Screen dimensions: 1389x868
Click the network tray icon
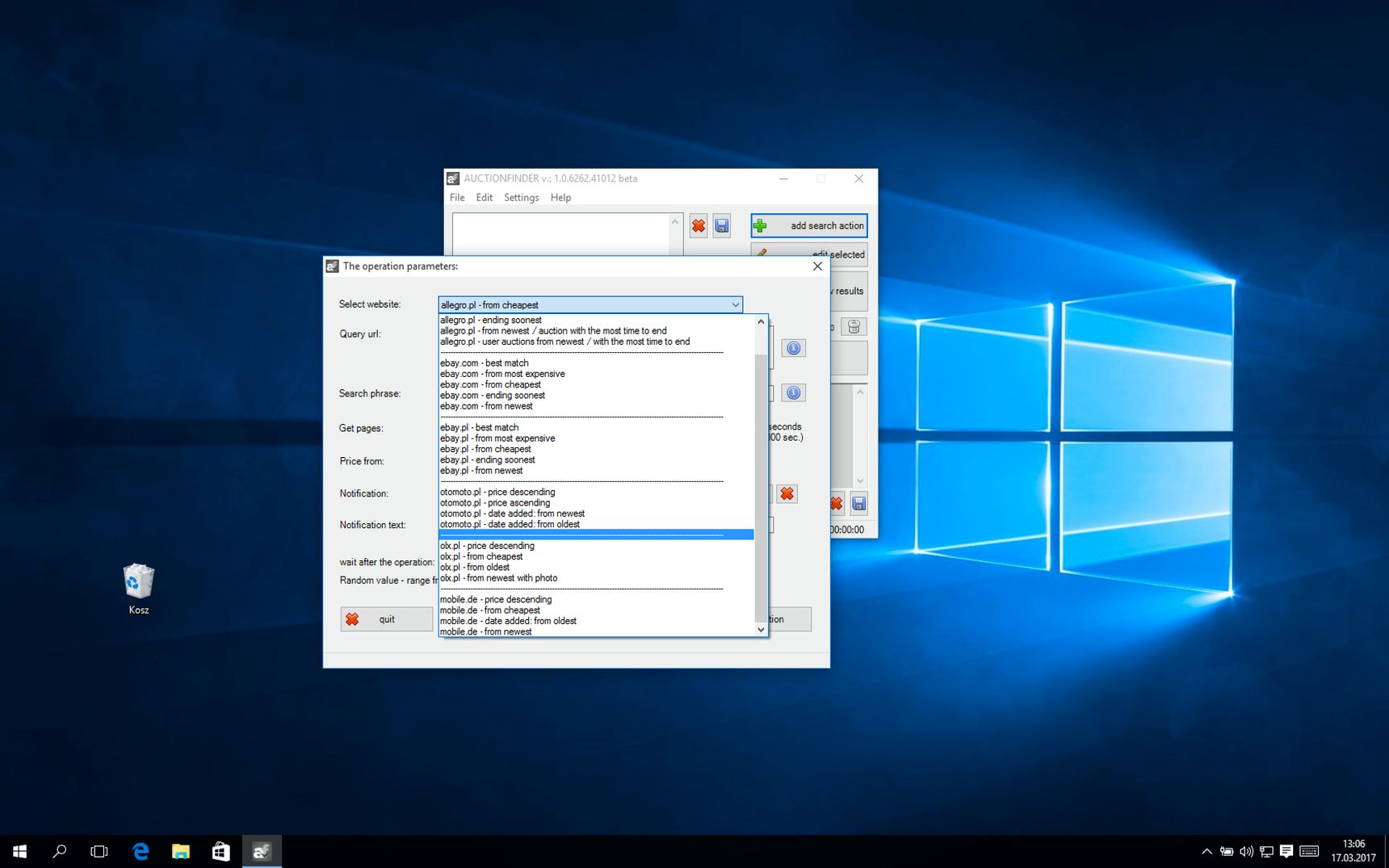(1266, 851)
